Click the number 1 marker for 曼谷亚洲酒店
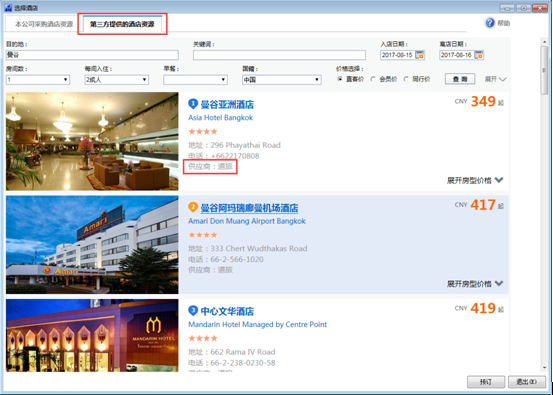Viewport: 553px width, 395px height. click(193, 104)
